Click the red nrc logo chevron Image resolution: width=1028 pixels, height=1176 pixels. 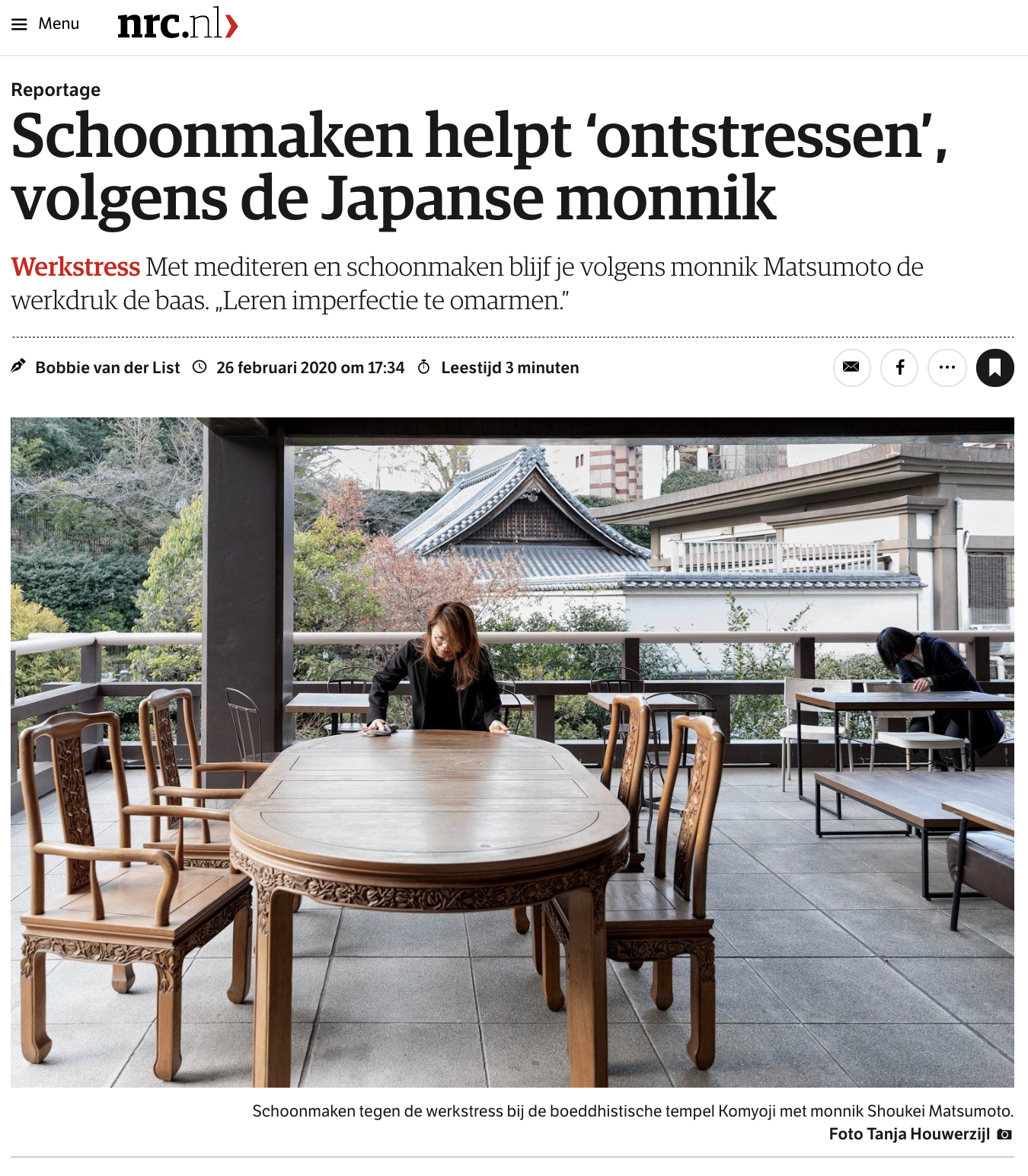coord(231,27)
